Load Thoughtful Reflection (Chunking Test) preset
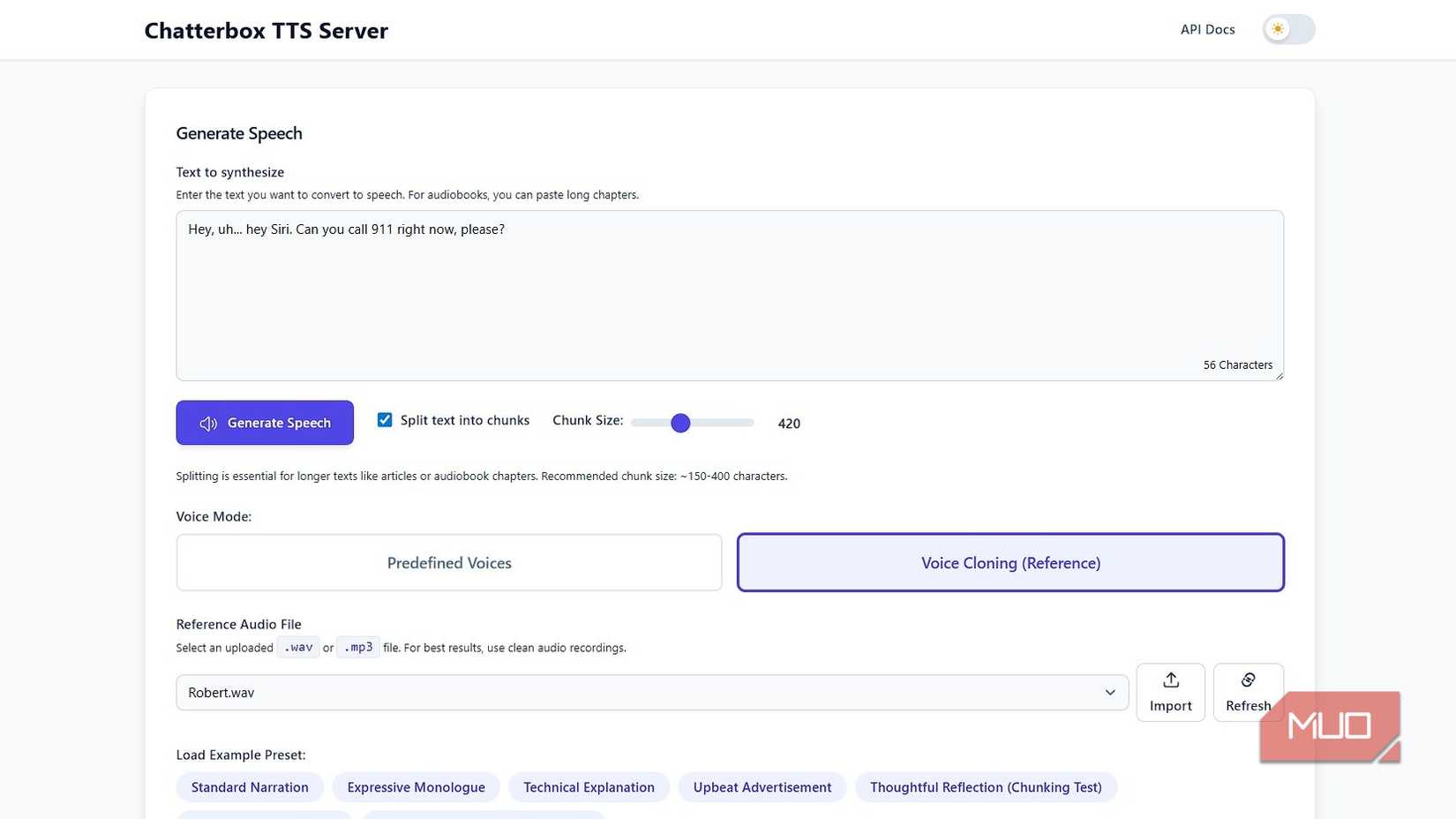This screenshot has height=819, width=1456. click(x=986, y=787)
